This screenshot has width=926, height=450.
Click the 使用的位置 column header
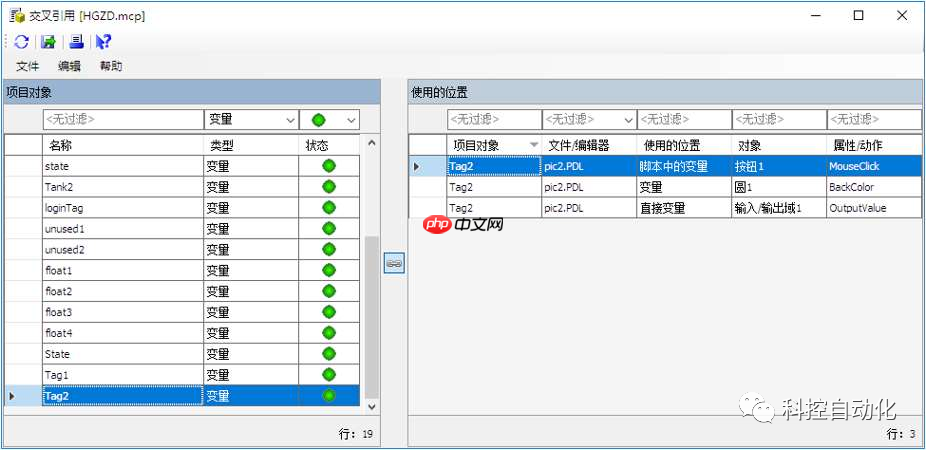click(x=684, y=145)
